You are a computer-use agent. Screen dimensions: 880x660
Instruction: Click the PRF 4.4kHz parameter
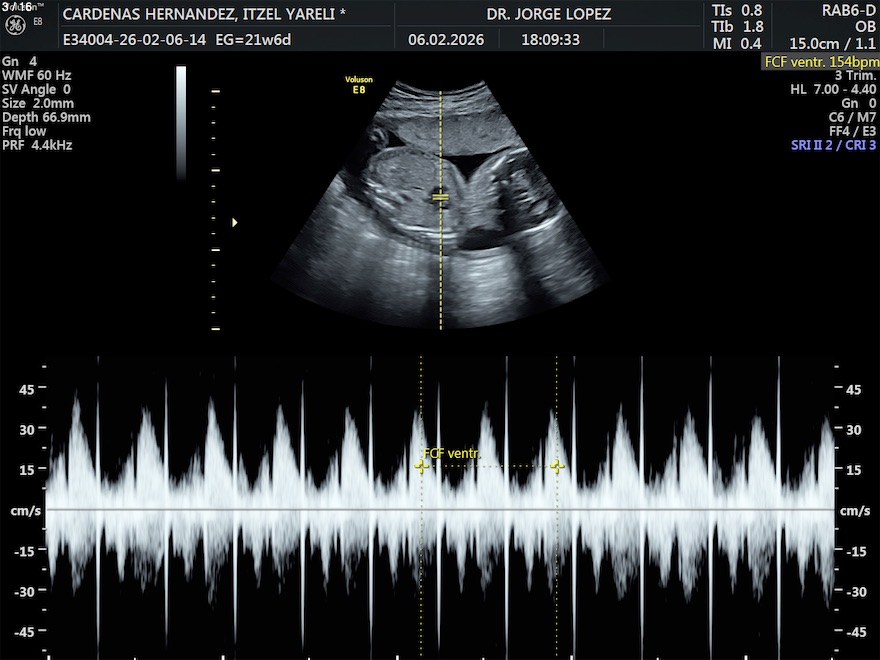pyautogui.click(x=37, y=145)
